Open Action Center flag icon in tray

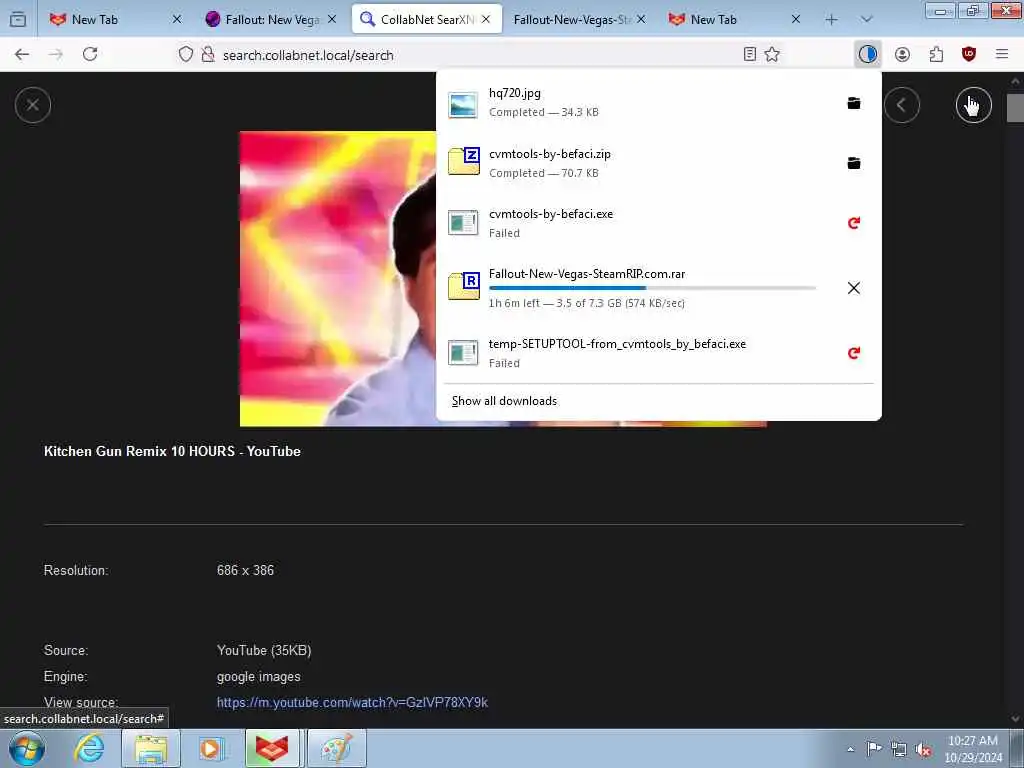coord(874,749)
